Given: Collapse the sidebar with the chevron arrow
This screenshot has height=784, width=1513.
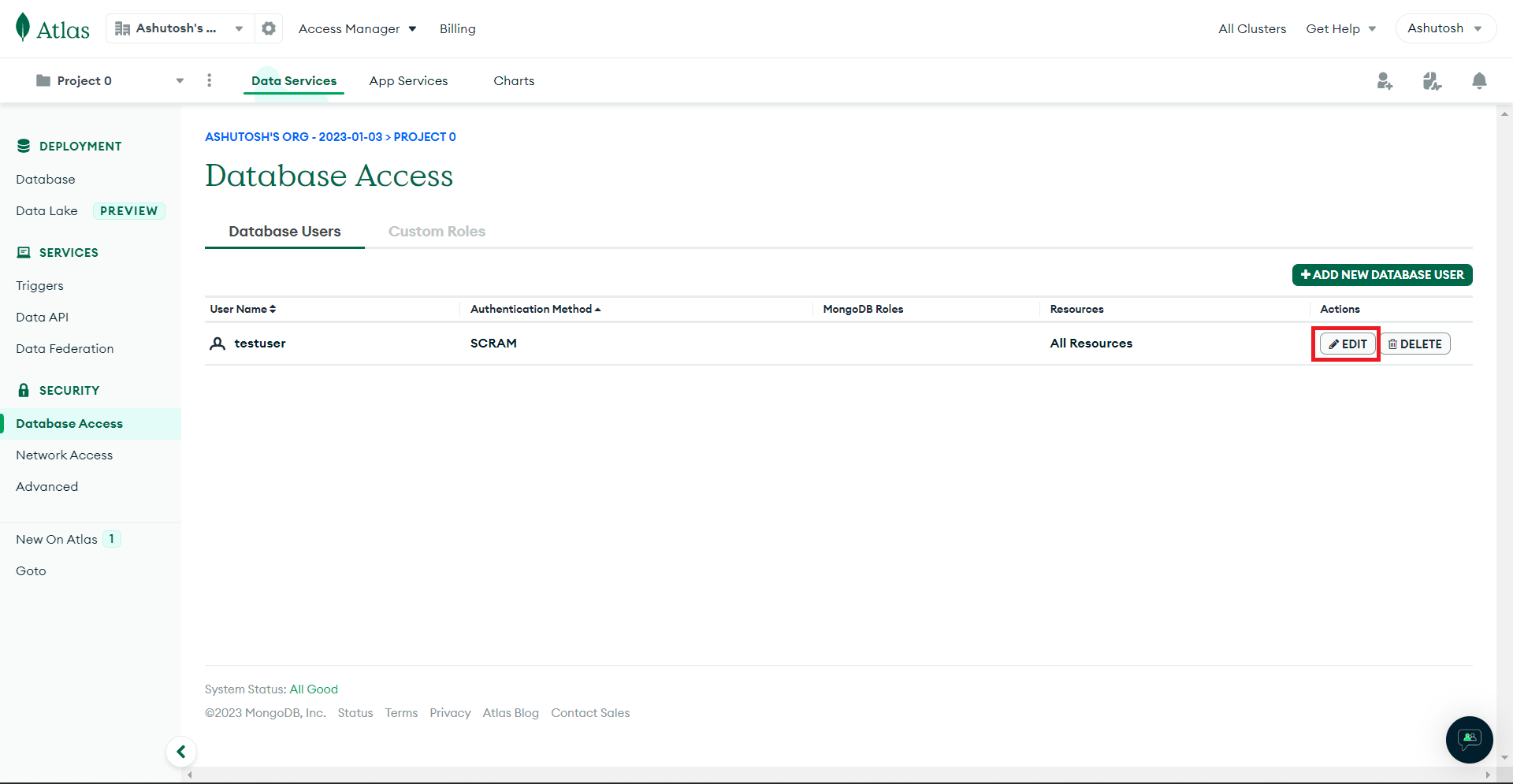Looking at the screenshot, I should 181,752.
